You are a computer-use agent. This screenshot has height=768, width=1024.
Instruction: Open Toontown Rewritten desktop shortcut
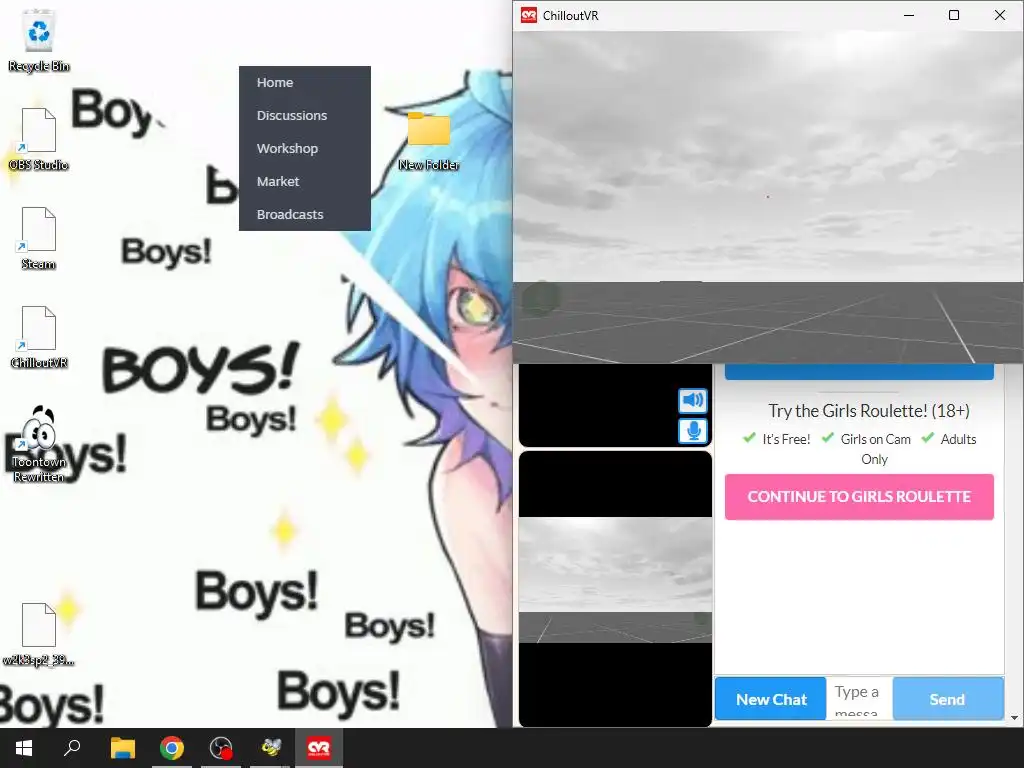(x=39, y=444)
